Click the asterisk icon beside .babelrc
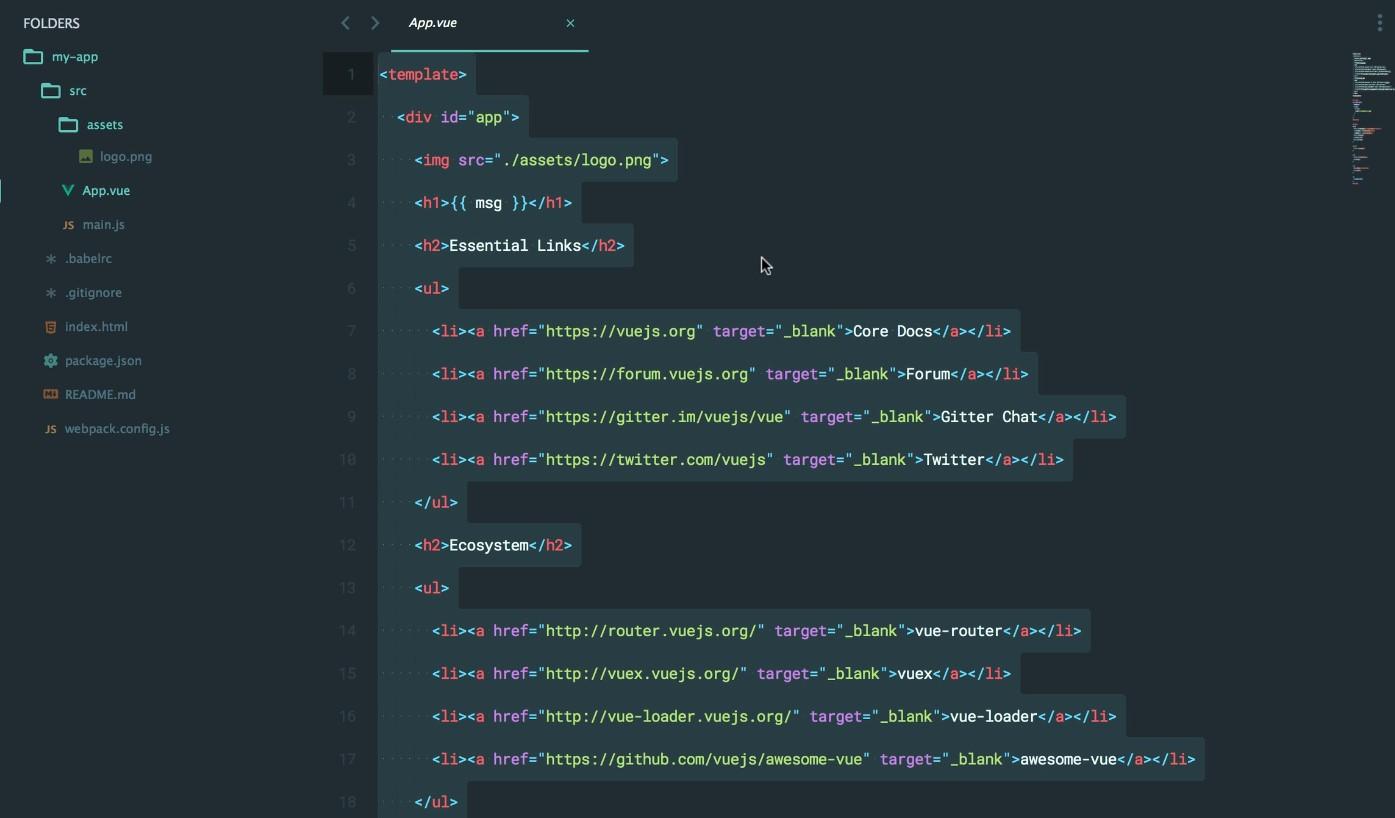1395x818 pixels. click(x=51, y=259)
